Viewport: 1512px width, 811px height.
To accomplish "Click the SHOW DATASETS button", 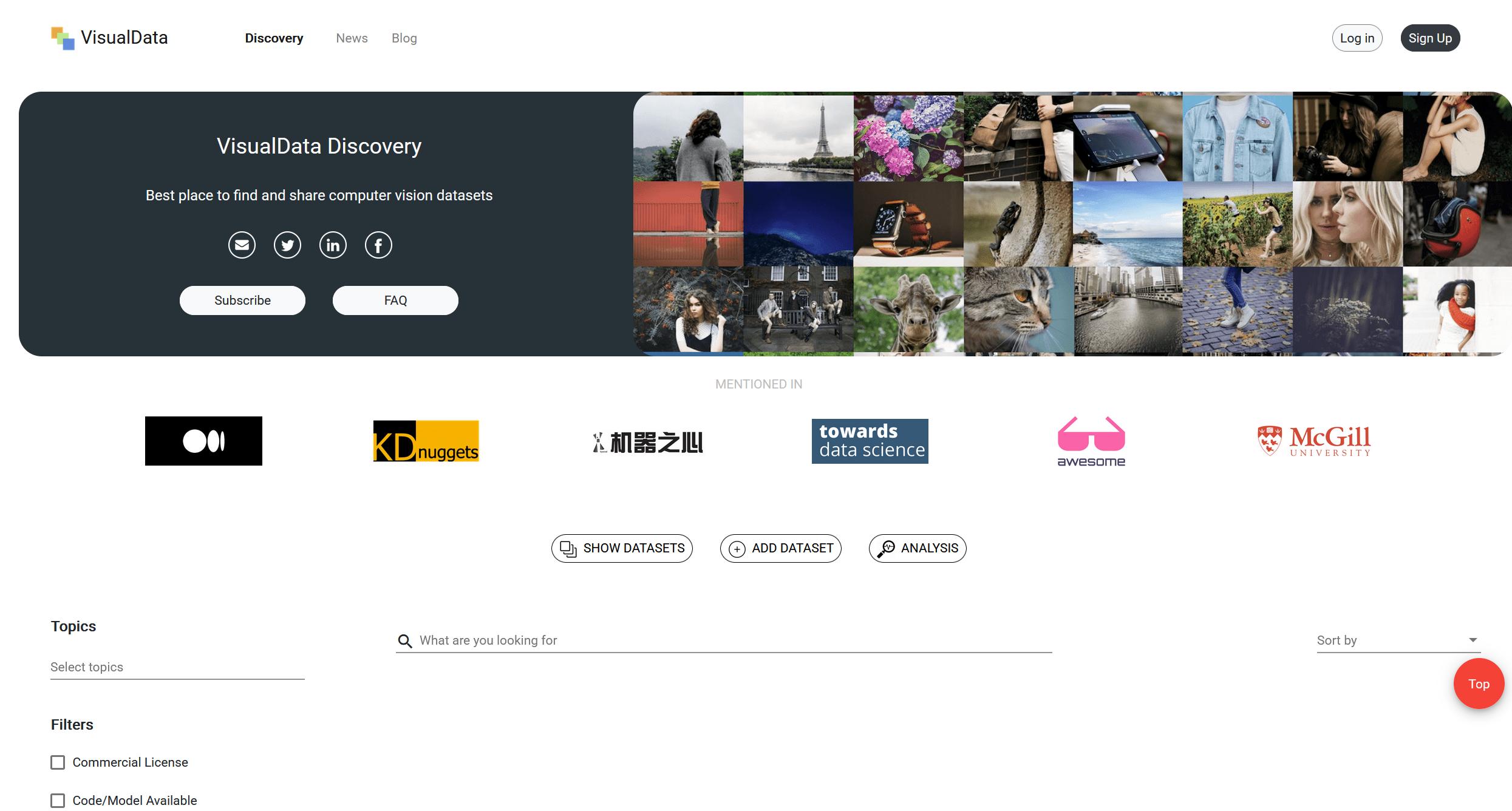I will coord(622,548).
